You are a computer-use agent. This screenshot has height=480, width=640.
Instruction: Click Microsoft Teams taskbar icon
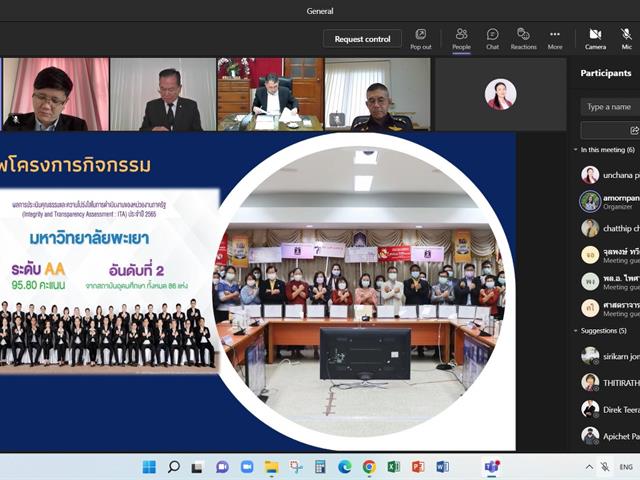pyautogui.click(x=492, y=467)
